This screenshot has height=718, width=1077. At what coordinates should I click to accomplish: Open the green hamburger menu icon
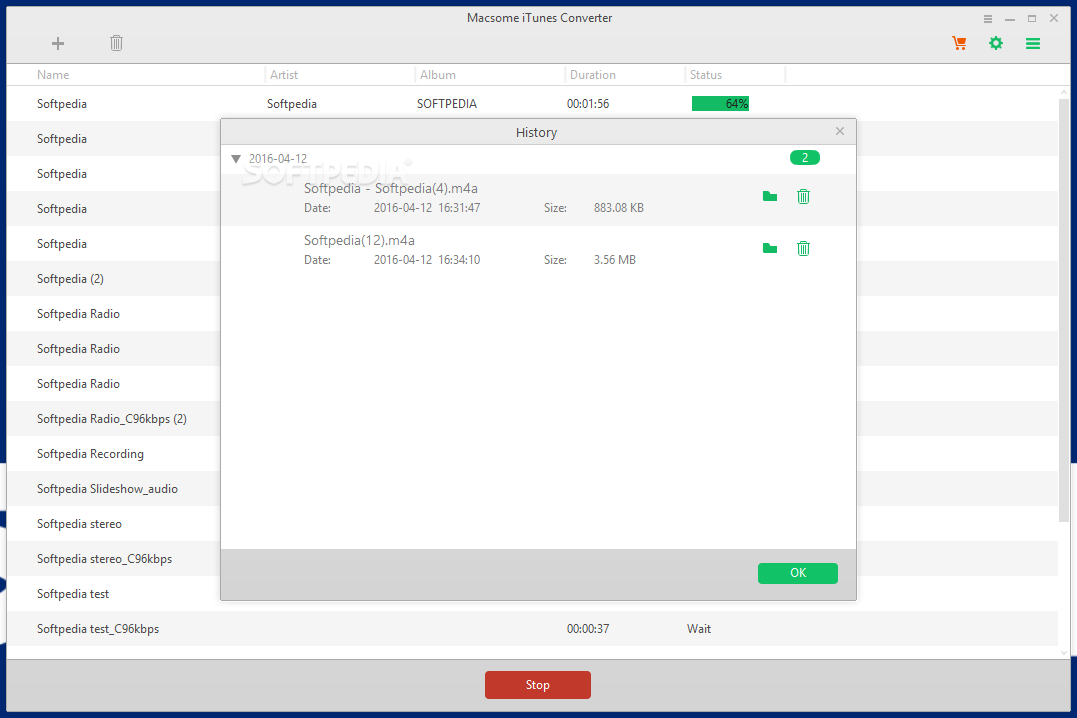(1032, 43)
